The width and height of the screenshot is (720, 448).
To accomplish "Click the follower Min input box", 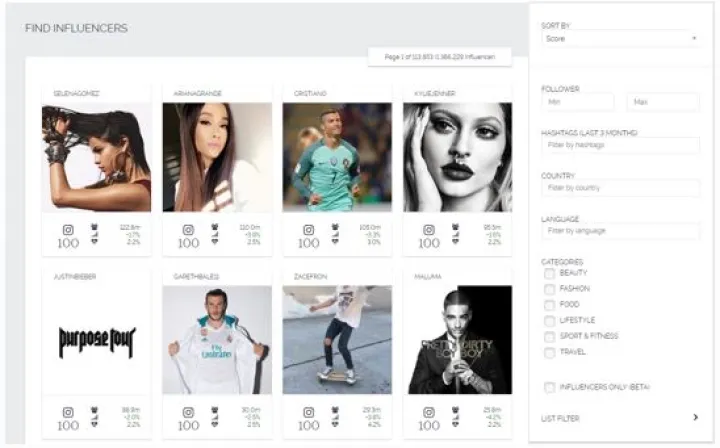I will [x=577, y=103].
